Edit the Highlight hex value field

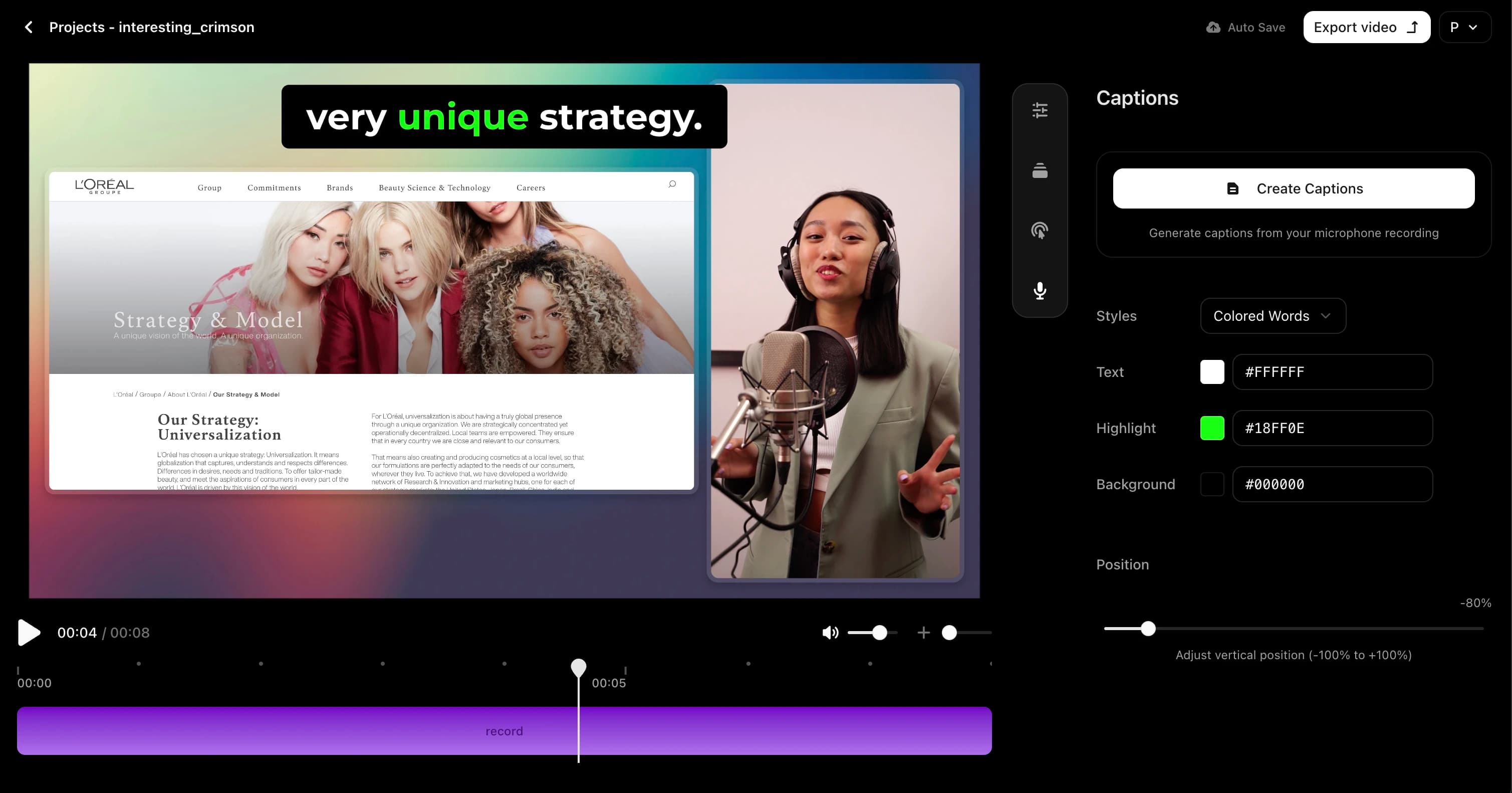(x=1332, y=428)
